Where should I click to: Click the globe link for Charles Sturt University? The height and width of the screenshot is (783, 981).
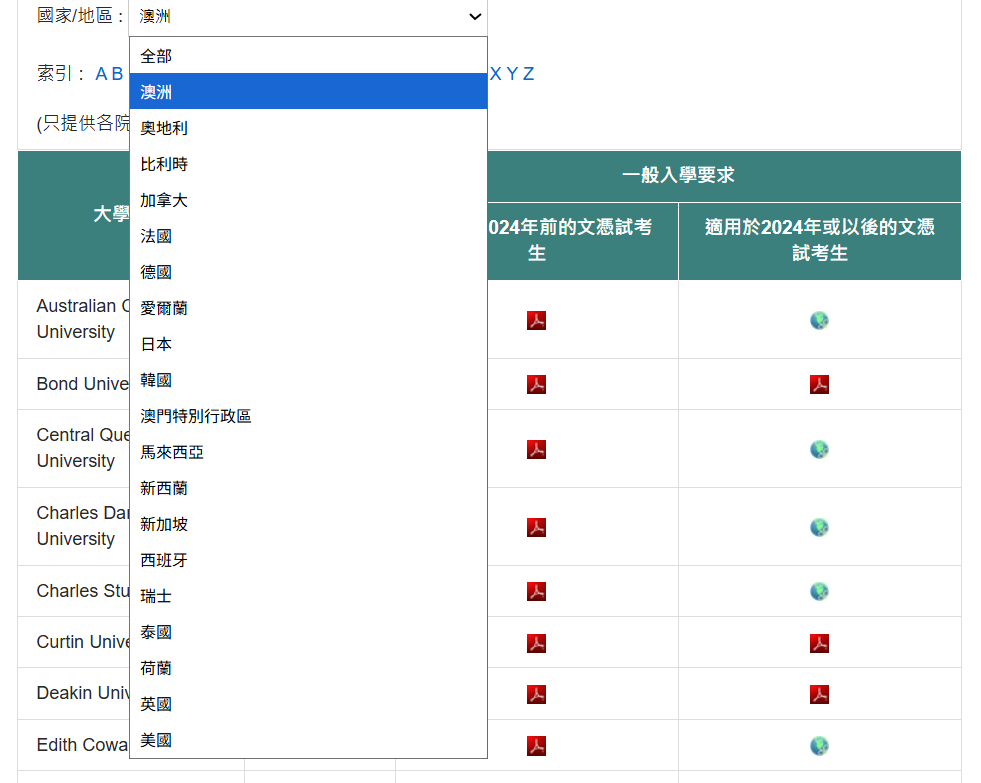point(818,591)
